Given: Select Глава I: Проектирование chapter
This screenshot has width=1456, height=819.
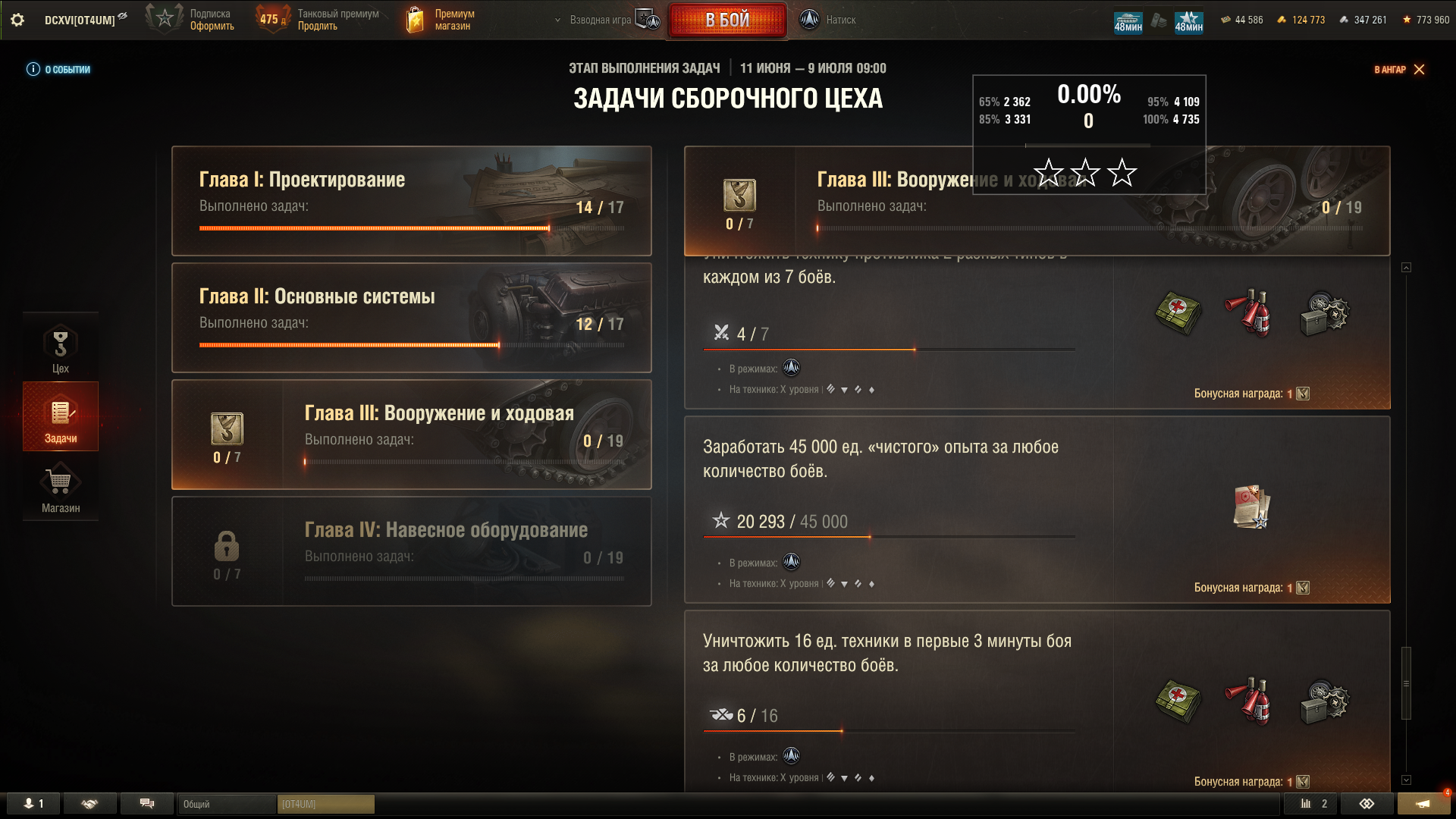Looking at the screenshot, I should [x=412, y=201].
